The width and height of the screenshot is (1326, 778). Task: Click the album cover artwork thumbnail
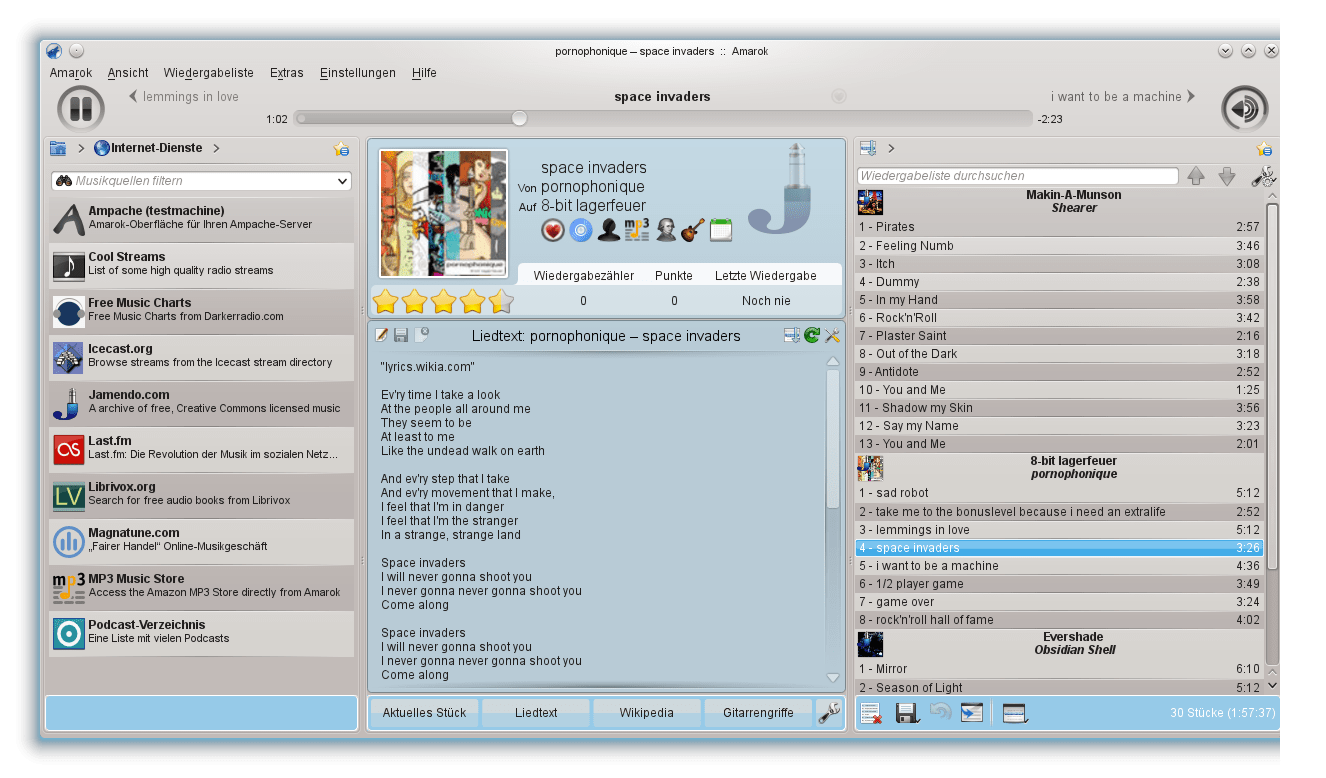[x=443, y=213]
